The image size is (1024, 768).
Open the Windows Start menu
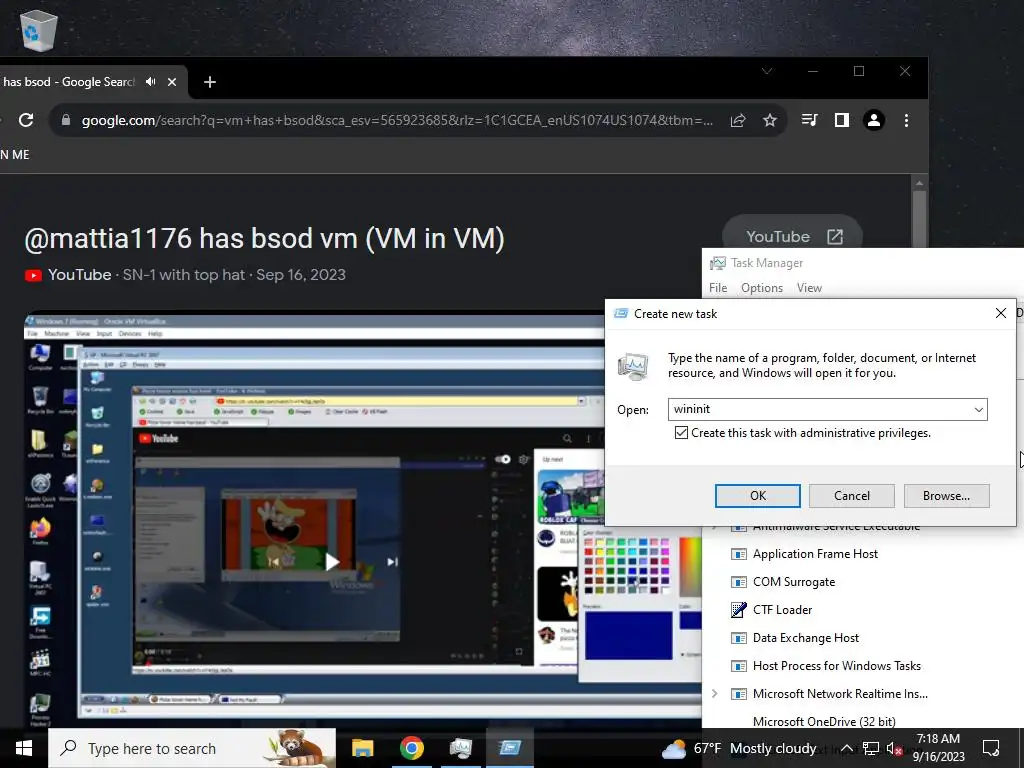tap(24, 748)
